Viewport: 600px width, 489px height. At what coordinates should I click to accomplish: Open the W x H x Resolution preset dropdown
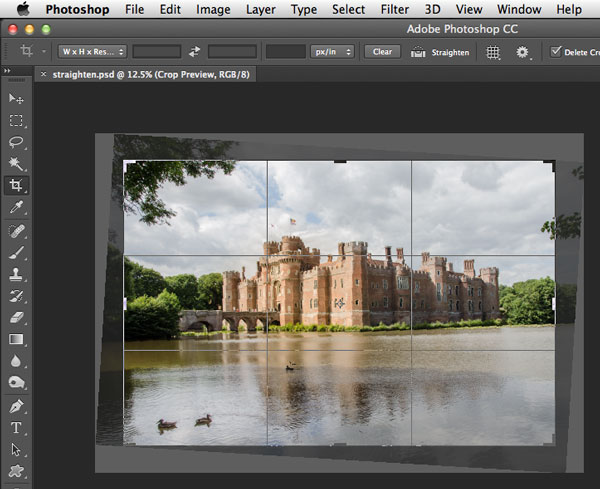pyautogui.click(x=91, y=51)
